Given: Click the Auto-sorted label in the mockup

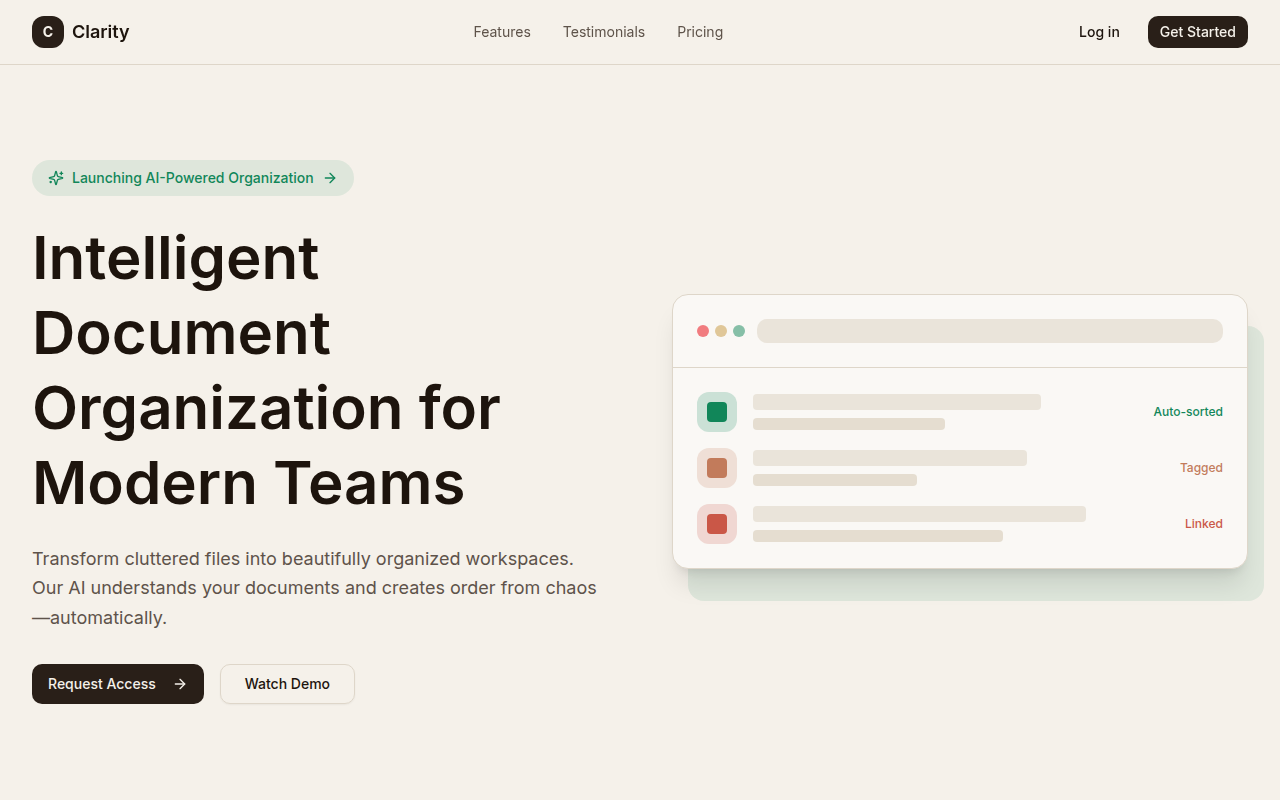Looking at the screenshot, I should point(1188,411).
